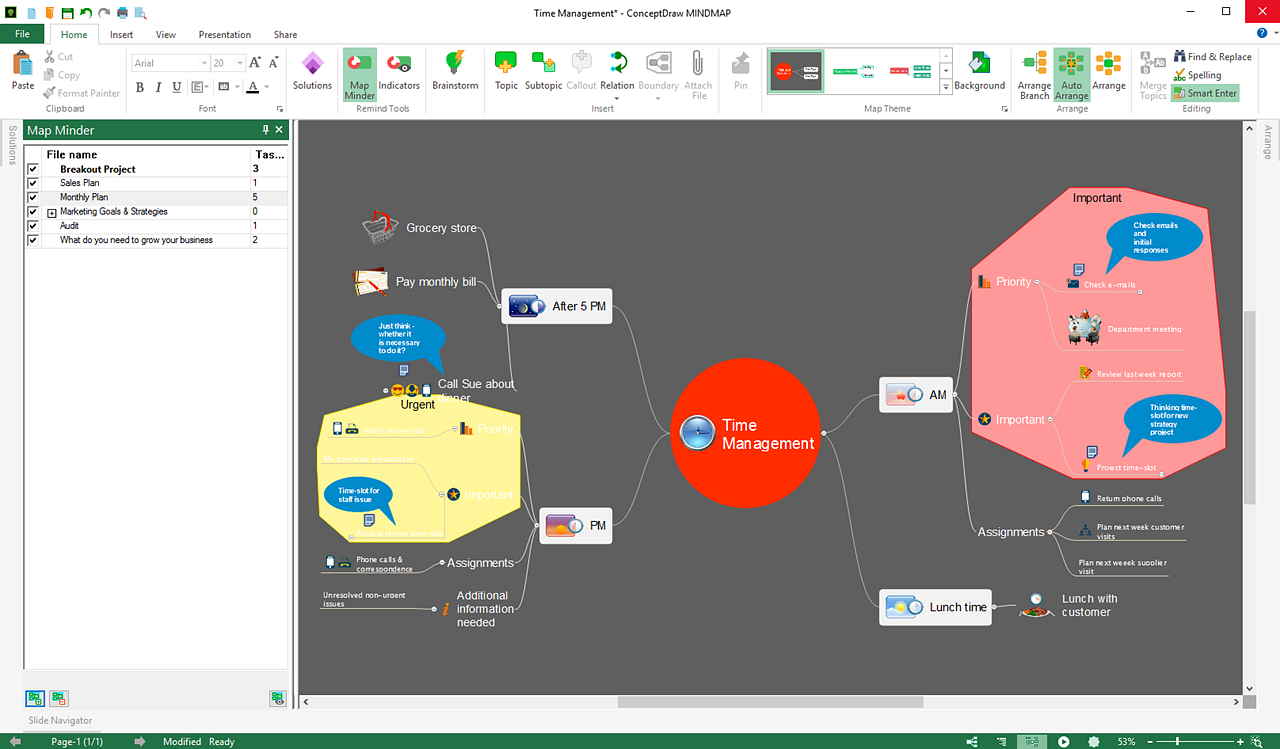Image resolution: width=1280 pixels, height=749 pixels.
Task: Select the green map theme thumbnail
Action: [853, 71]
